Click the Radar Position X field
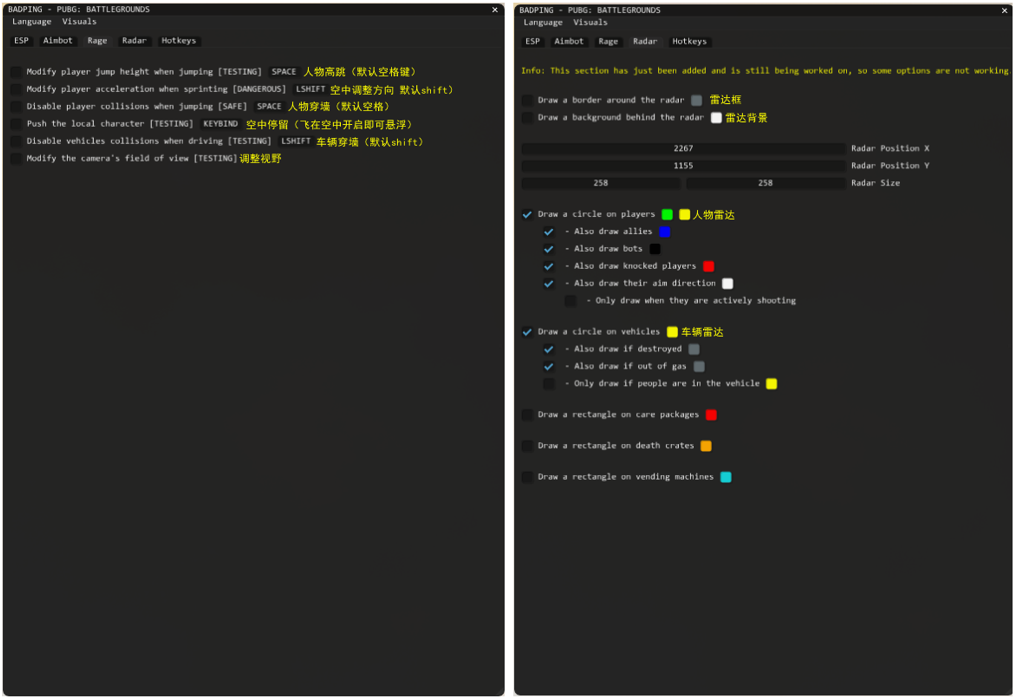This screenshot has width=1015, height=698. pos(684,148)
